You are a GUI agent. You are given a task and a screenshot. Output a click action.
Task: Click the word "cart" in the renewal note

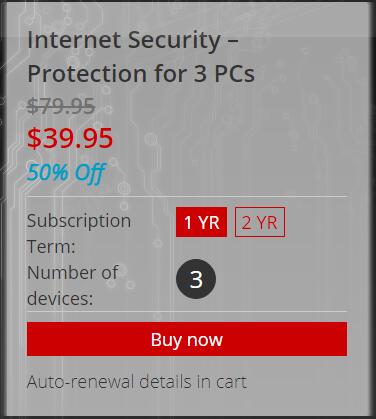click(x=231, y=382)
